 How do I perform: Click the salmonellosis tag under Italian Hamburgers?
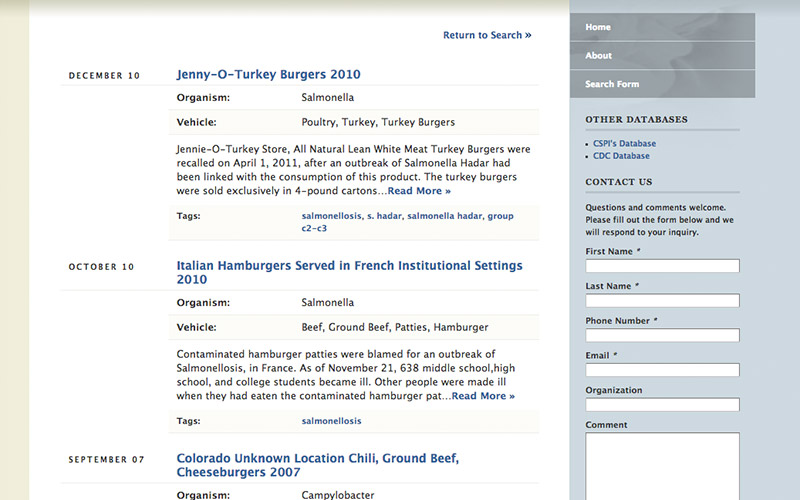click(x=331, y=421)
